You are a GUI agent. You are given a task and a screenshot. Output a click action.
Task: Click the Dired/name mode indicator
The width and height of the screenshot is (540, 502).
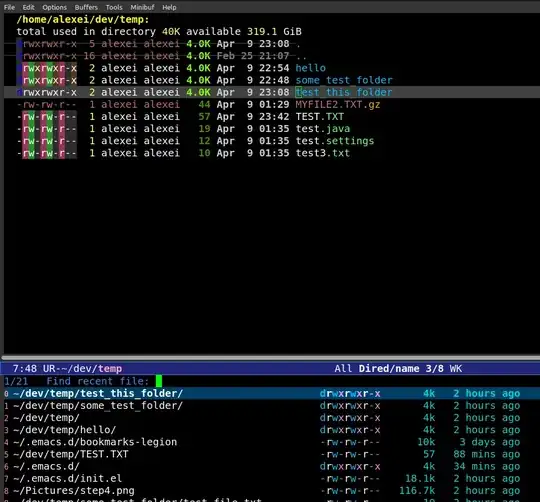click(389, 369)
